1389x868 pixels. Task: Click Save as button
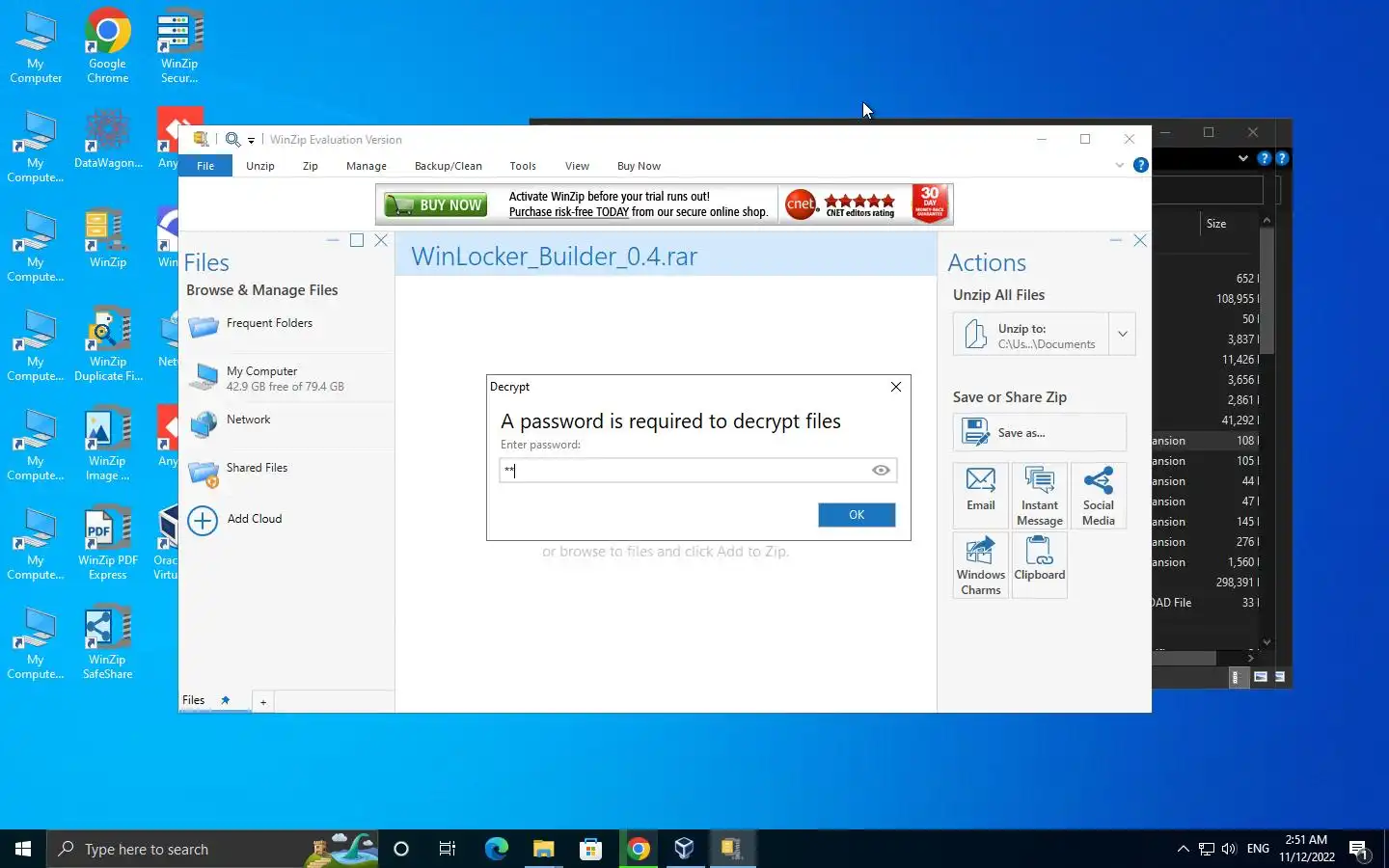[x=1039, y=432]
